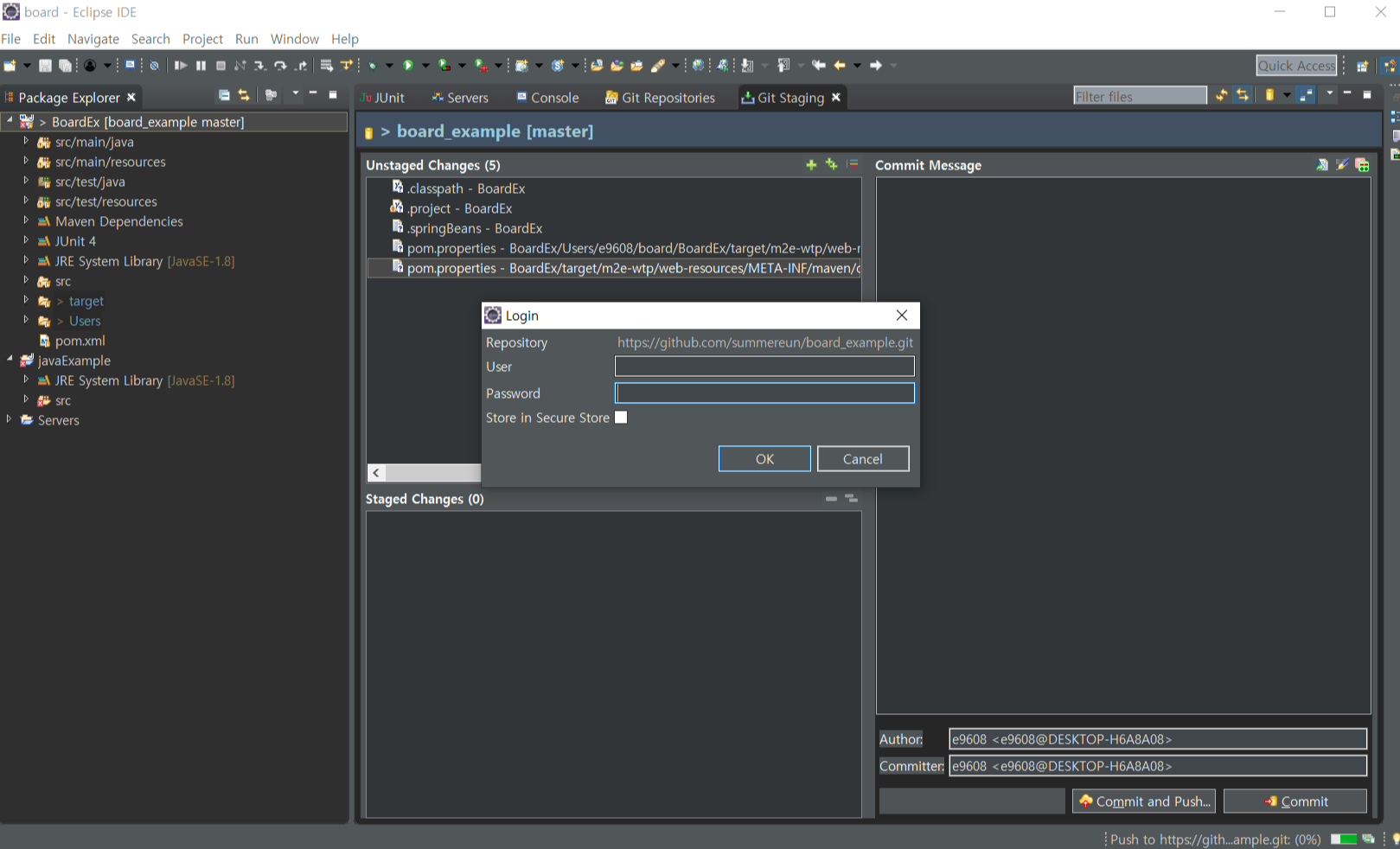This screenshot has width=1400, height=849.
Task: Click the Refresh icon in Git Staging toolbar
Action: tap(1221, 96)
